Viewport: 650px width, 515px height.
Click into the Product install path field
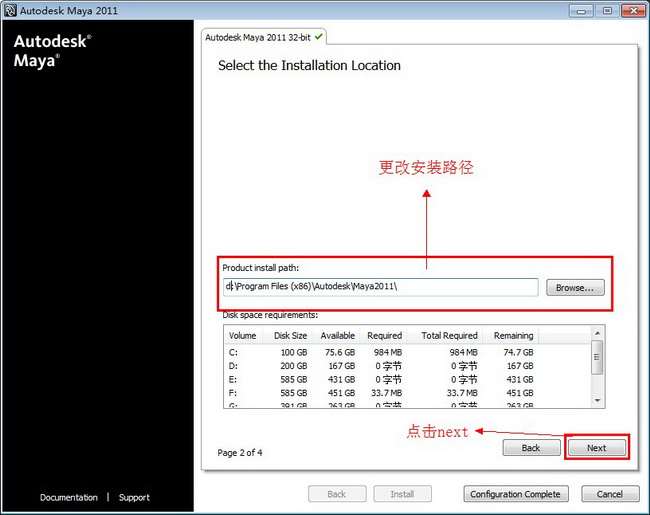tap(381, 287)
